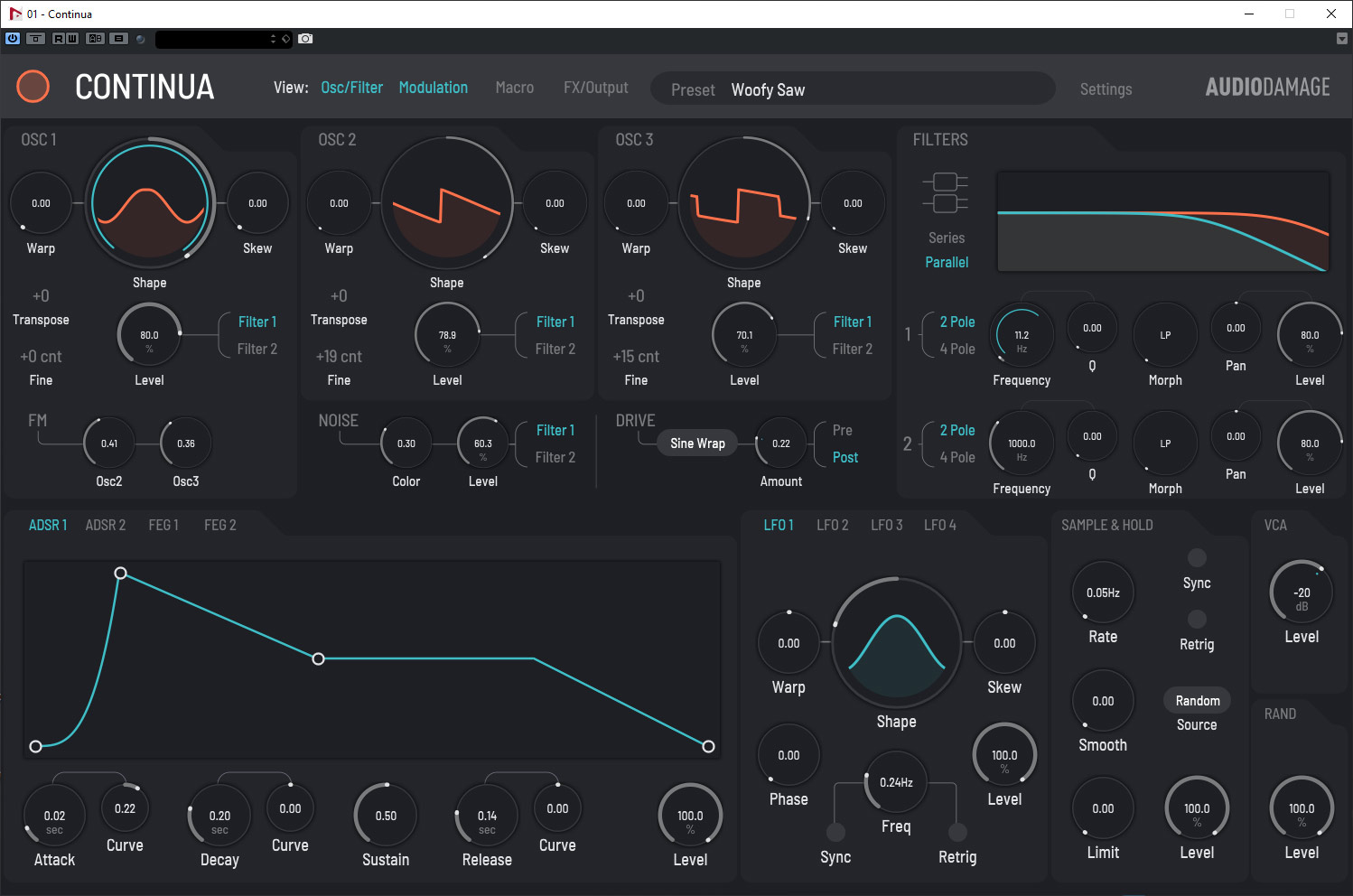1353x896 pixels.
Task: Enable the Write automation W button
Action: 71,39
